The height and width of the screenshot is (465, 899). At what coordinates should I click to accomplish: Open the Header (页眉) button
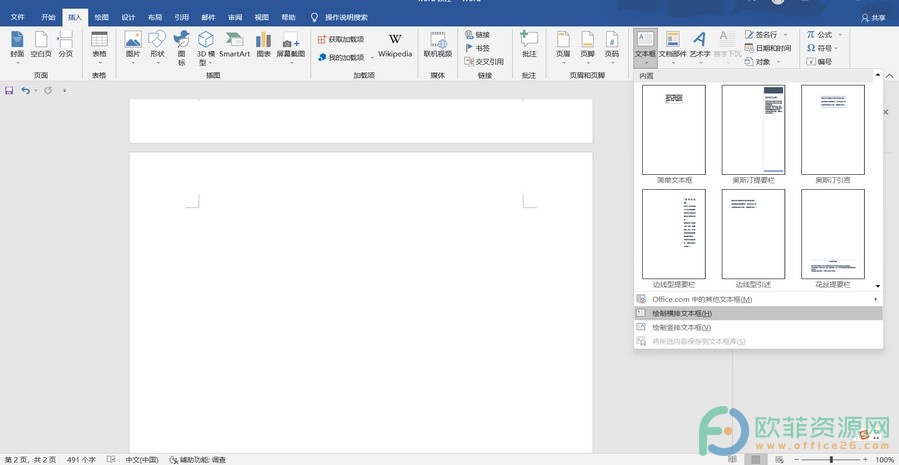tap(563, 47)
